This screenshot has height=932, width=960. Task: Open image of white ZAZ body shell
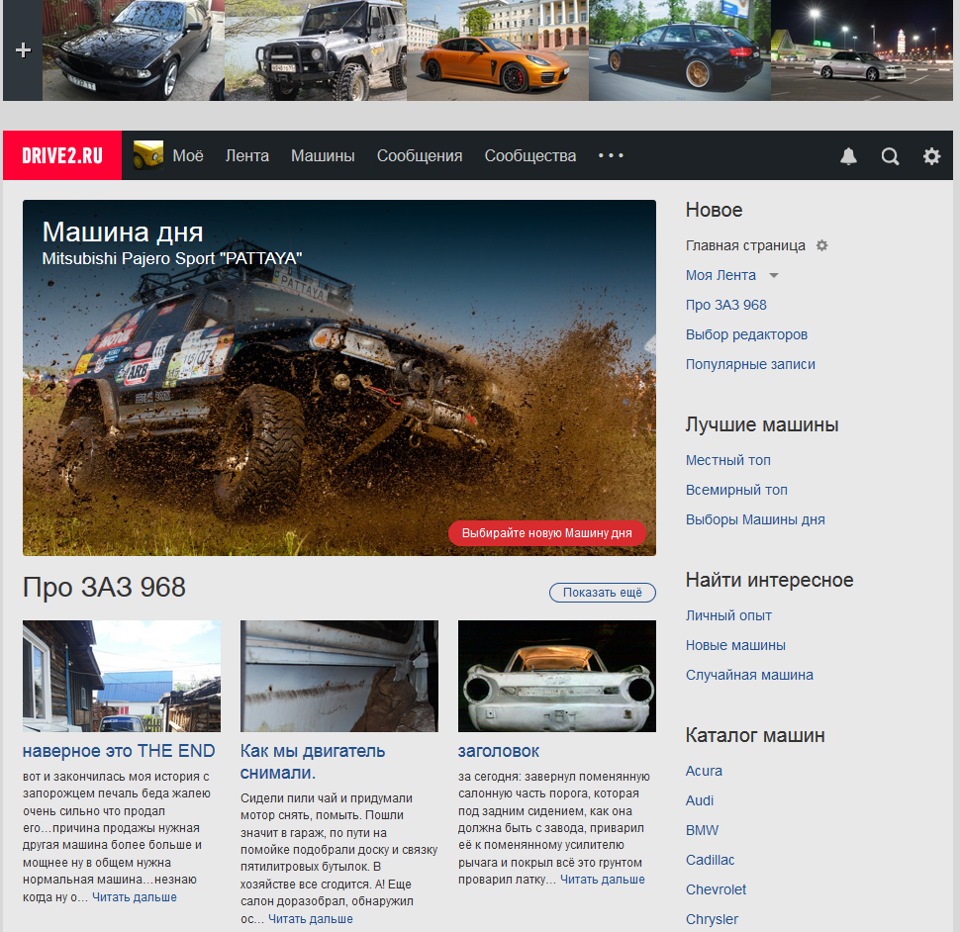coord(557,676)
